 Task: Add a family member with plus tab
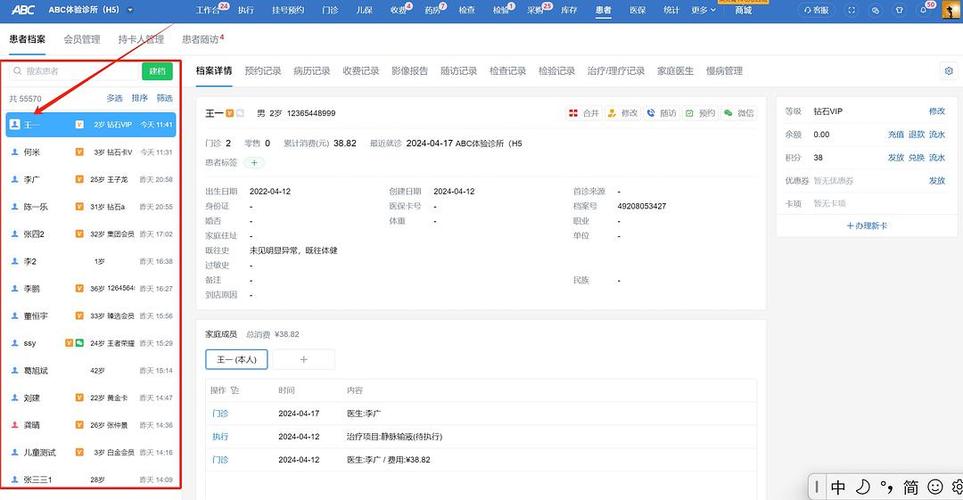(303, 359)
